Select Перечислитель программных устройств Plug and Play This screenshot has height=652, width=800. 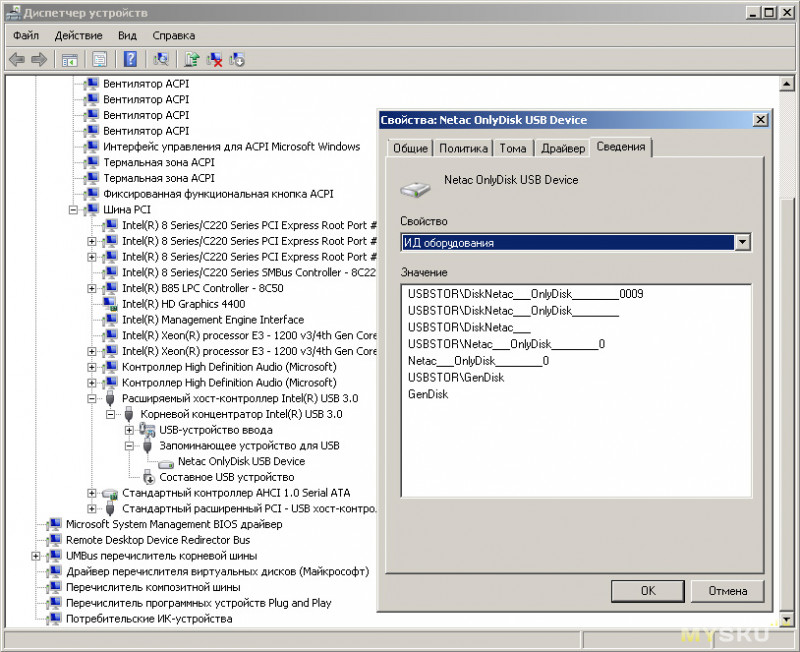click(x=198, y=603)
